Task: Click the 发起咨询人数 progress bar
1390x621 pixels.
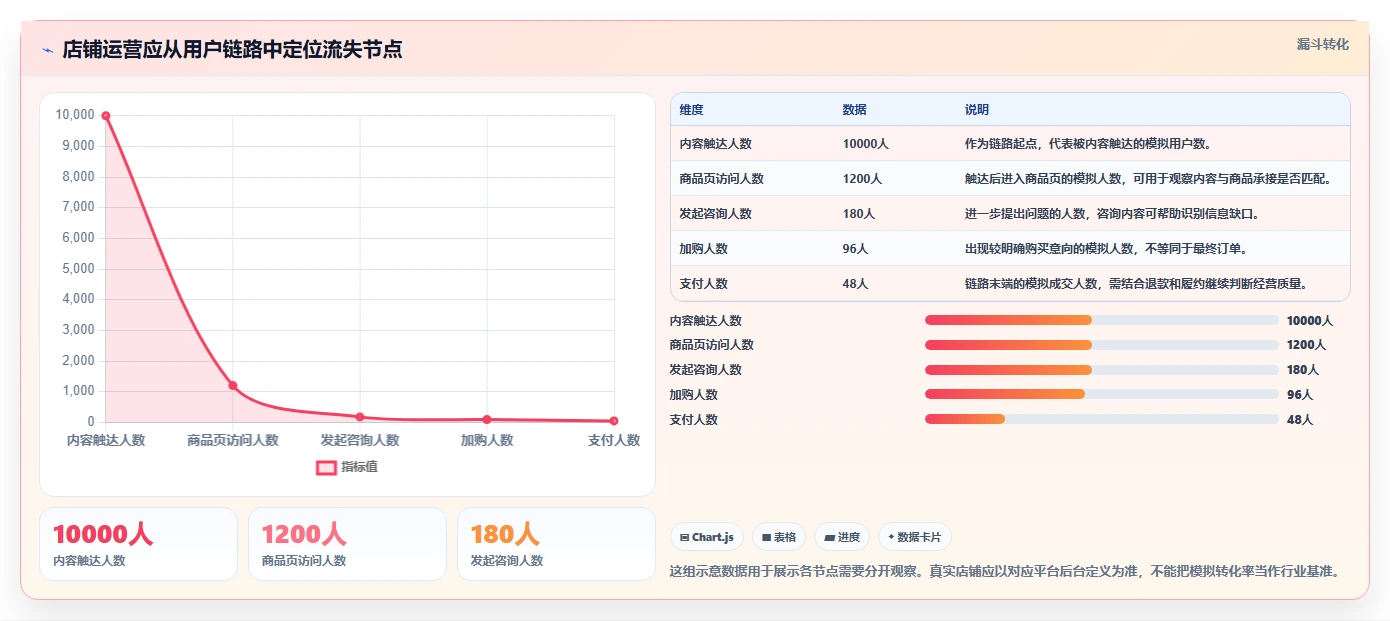Action: 1102,370
